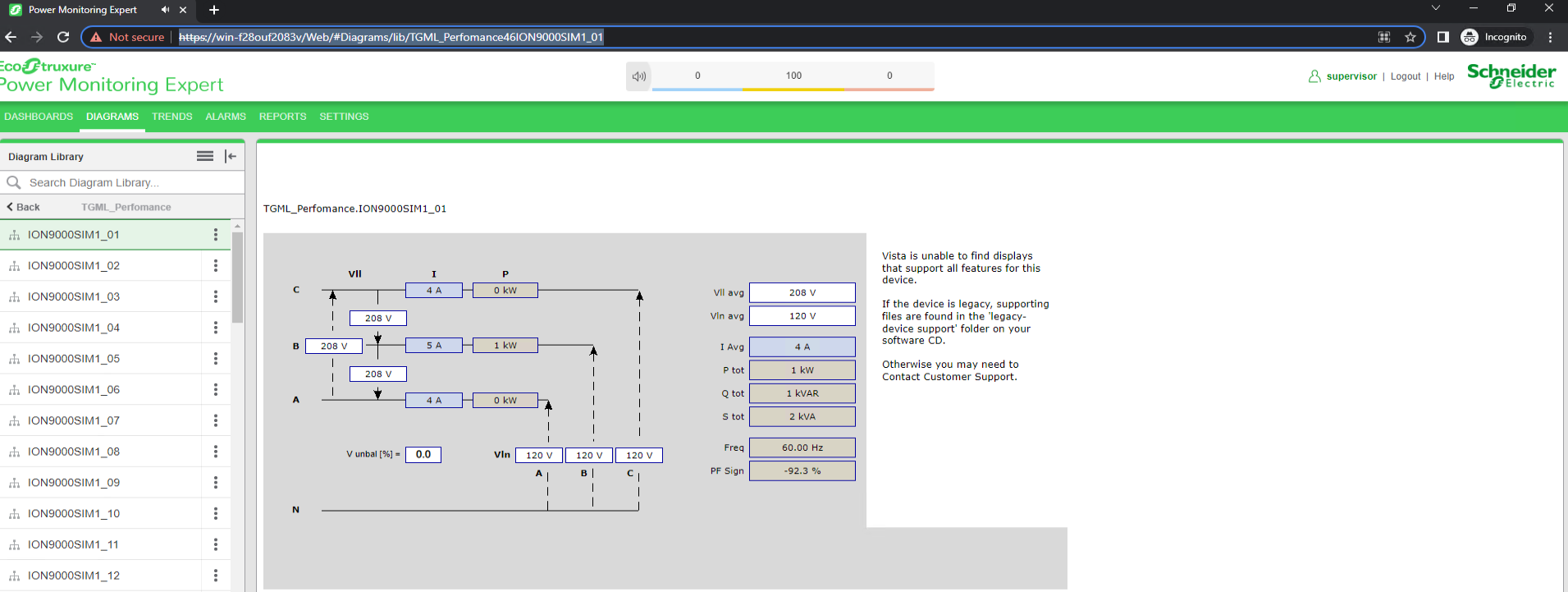Viewport: 1568px width, 592px height.
Task: Click the alarm sound speaker icon
Action: point(638,76)
